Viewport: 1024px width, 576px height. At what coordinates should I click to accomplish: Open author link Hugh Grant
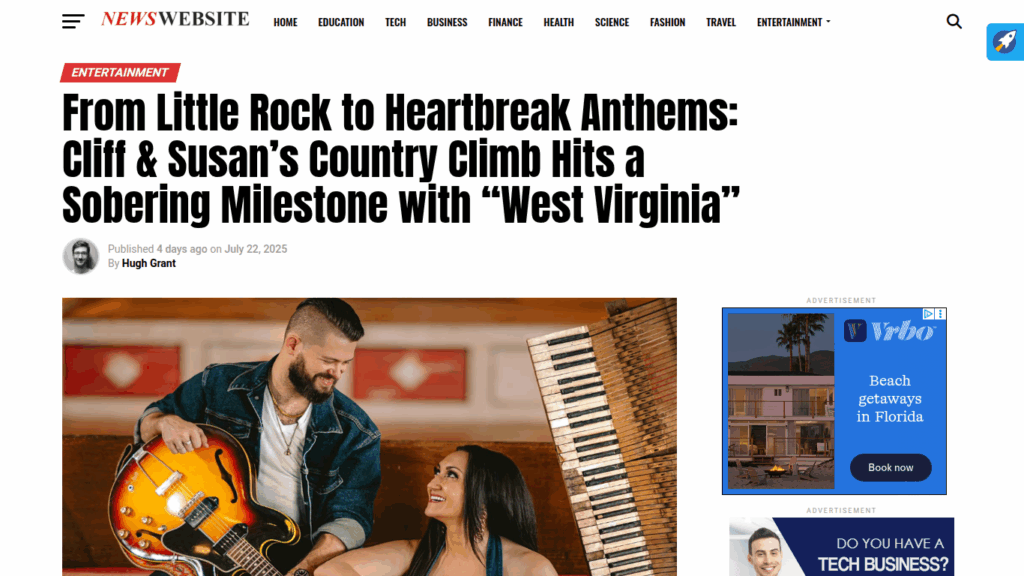tap(149, 263)
